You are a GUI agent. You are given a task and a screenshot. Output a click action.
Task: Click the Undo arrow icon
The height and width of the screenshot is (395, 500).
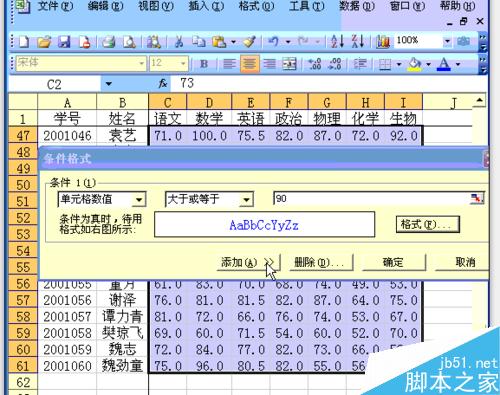[273, 42]
